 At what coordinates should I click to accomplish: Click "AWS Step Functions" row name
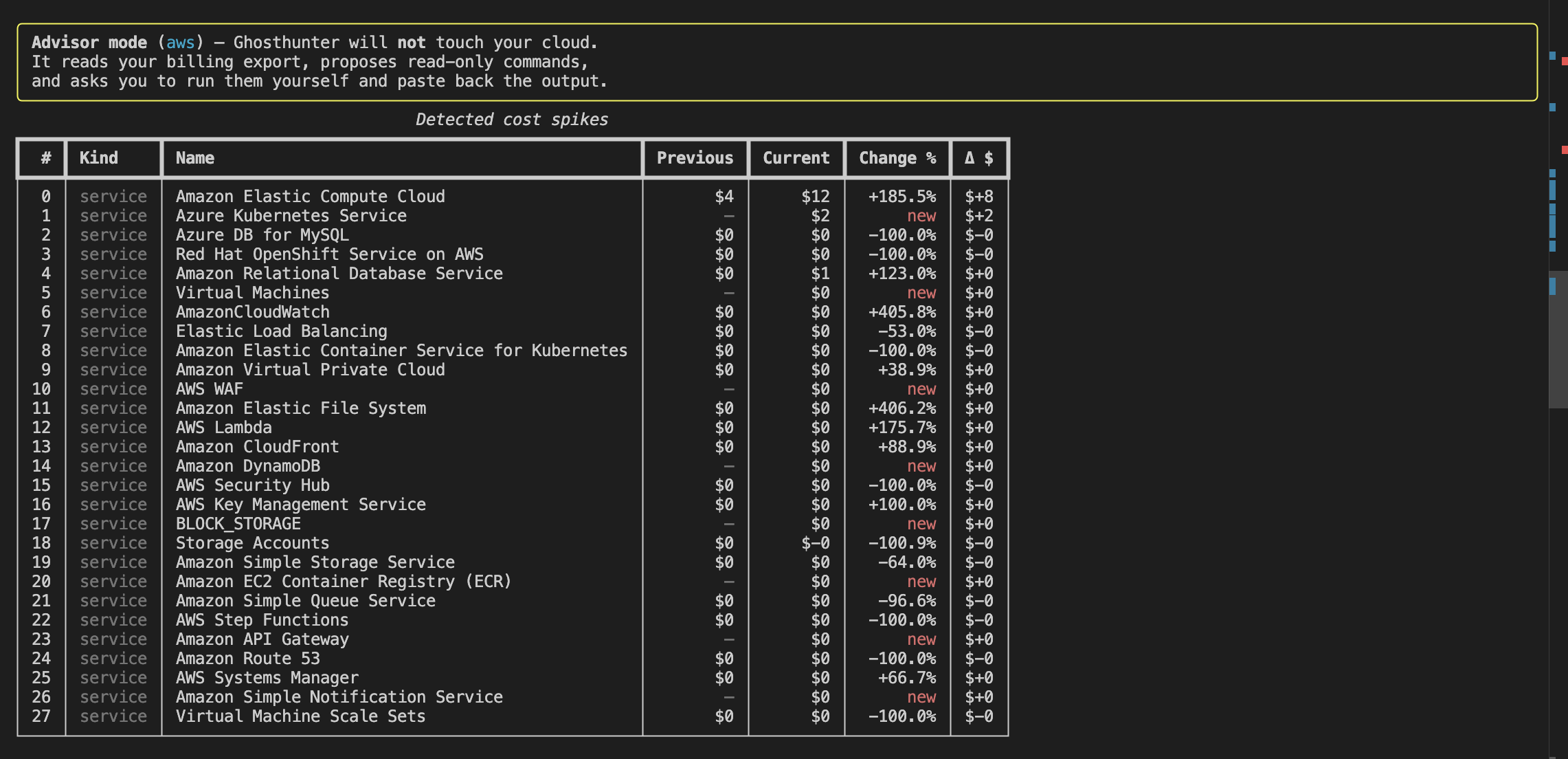pos(262,620)
